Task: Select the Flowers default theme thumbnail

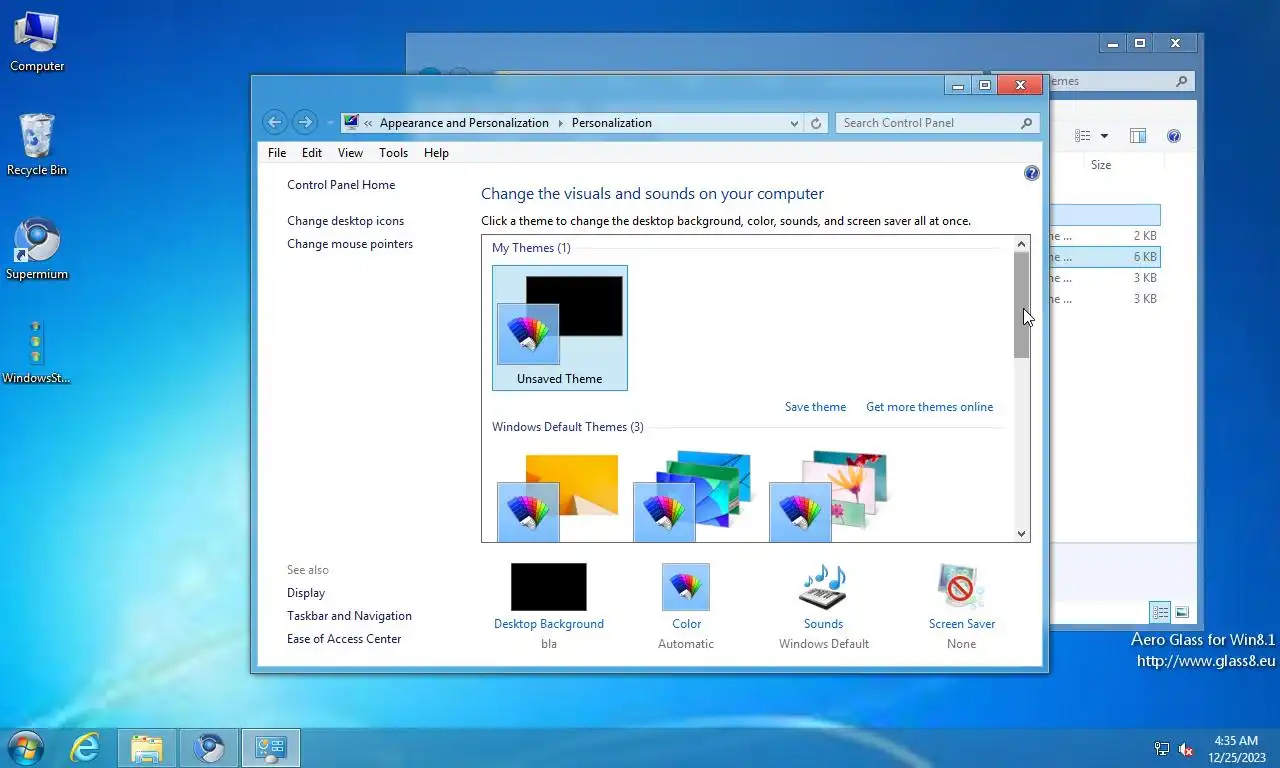Action: click(x=830, y=497)
